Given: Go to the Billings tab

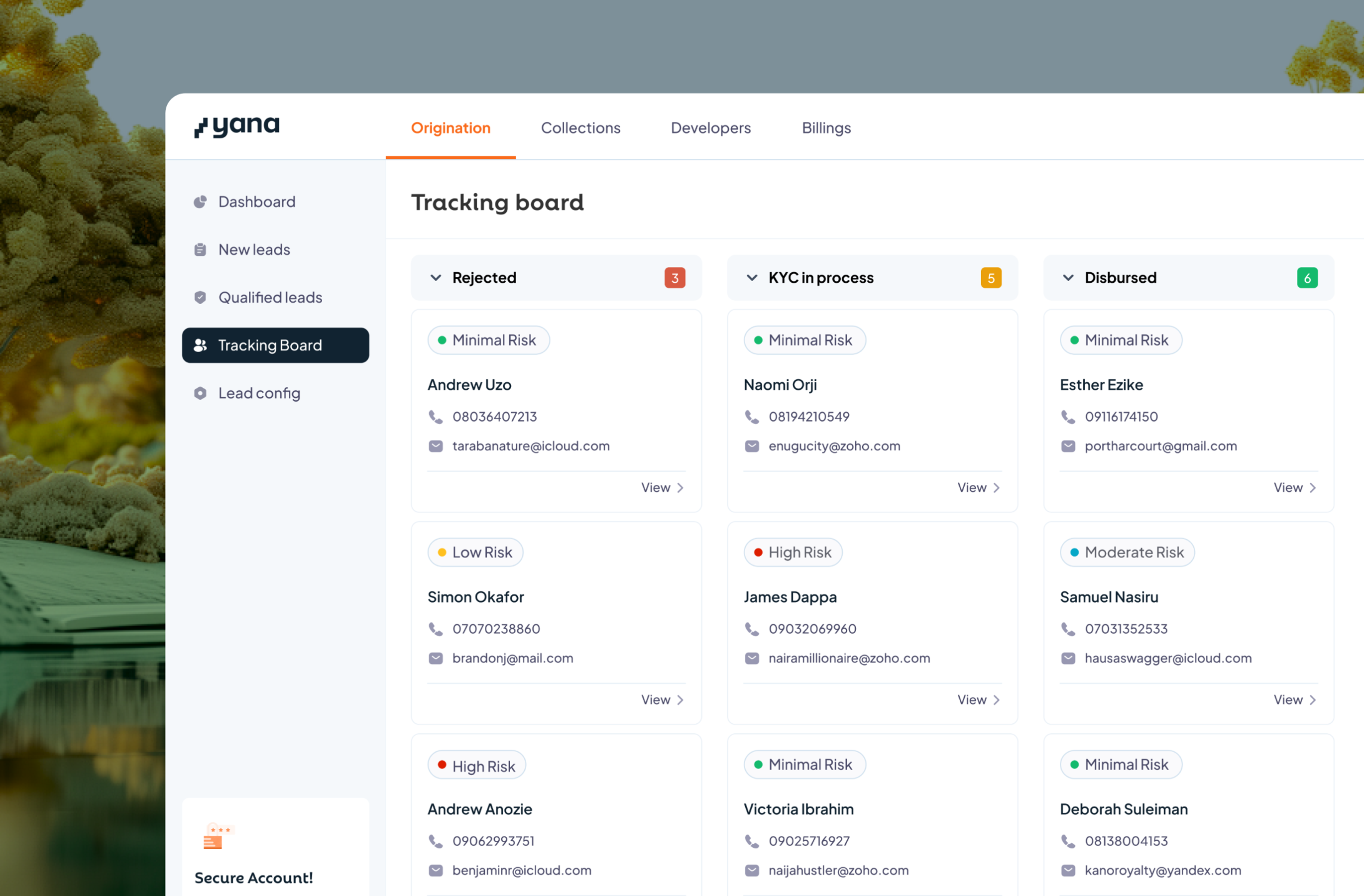Looking at the screenshot, I should tap(826, 128).
